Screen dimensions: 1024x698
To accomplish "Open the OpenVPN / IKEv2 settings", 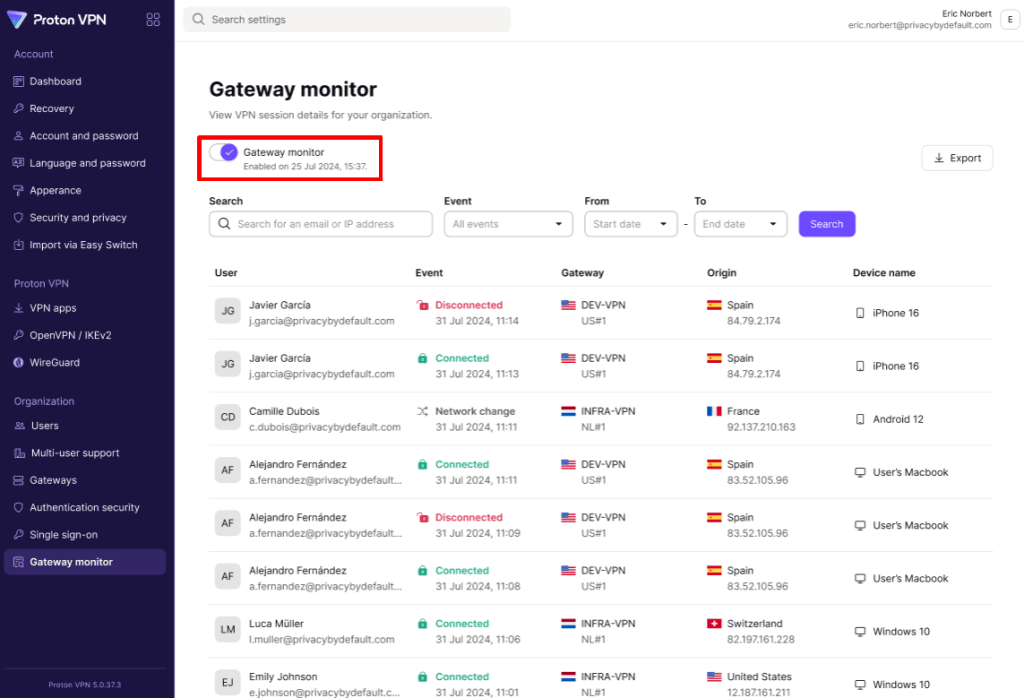I will tap(67, 335).
